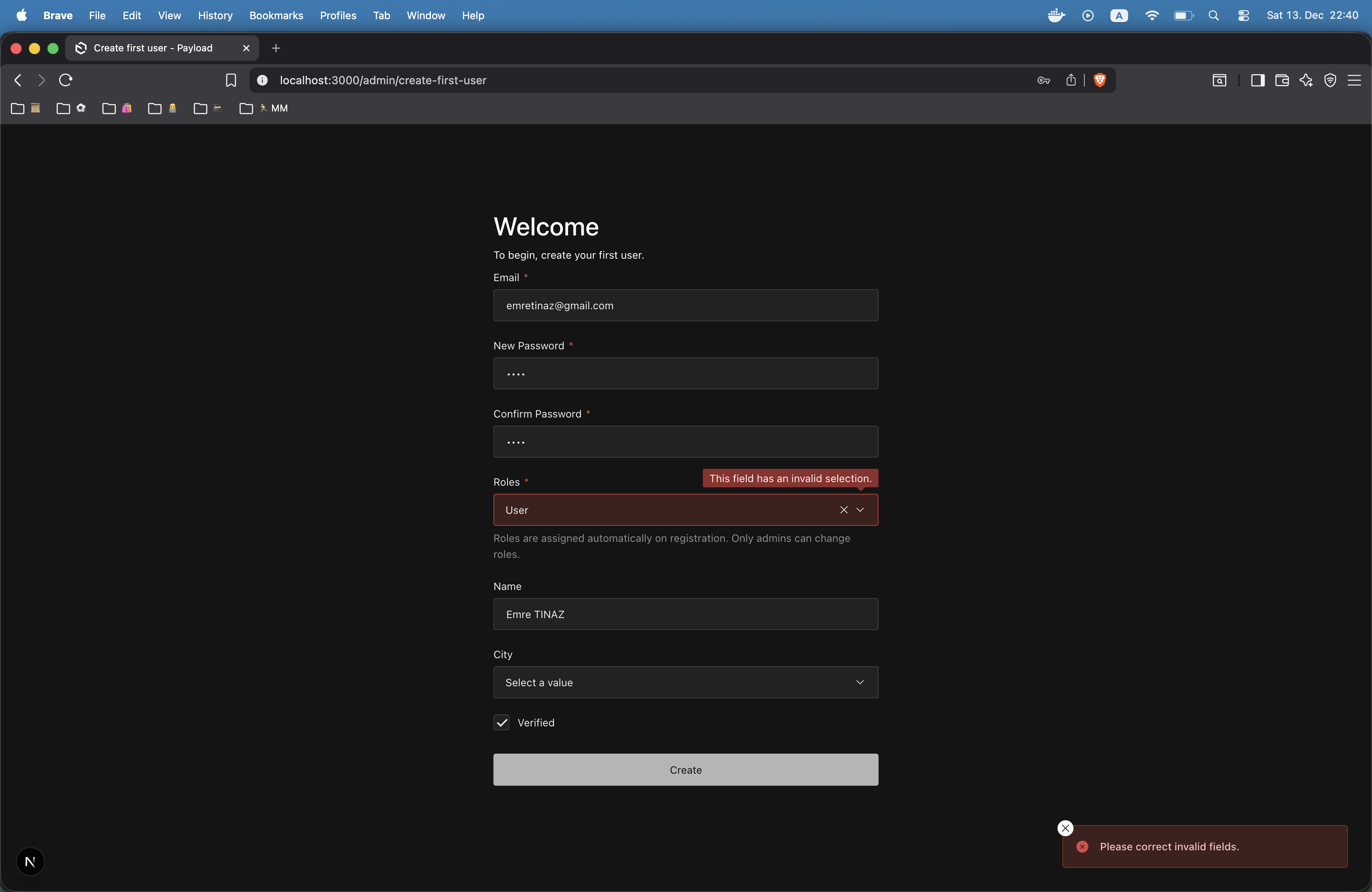This screenshot has width=1372, height=892.
Task: Click into the Email input field
Action: coord(686,305)
